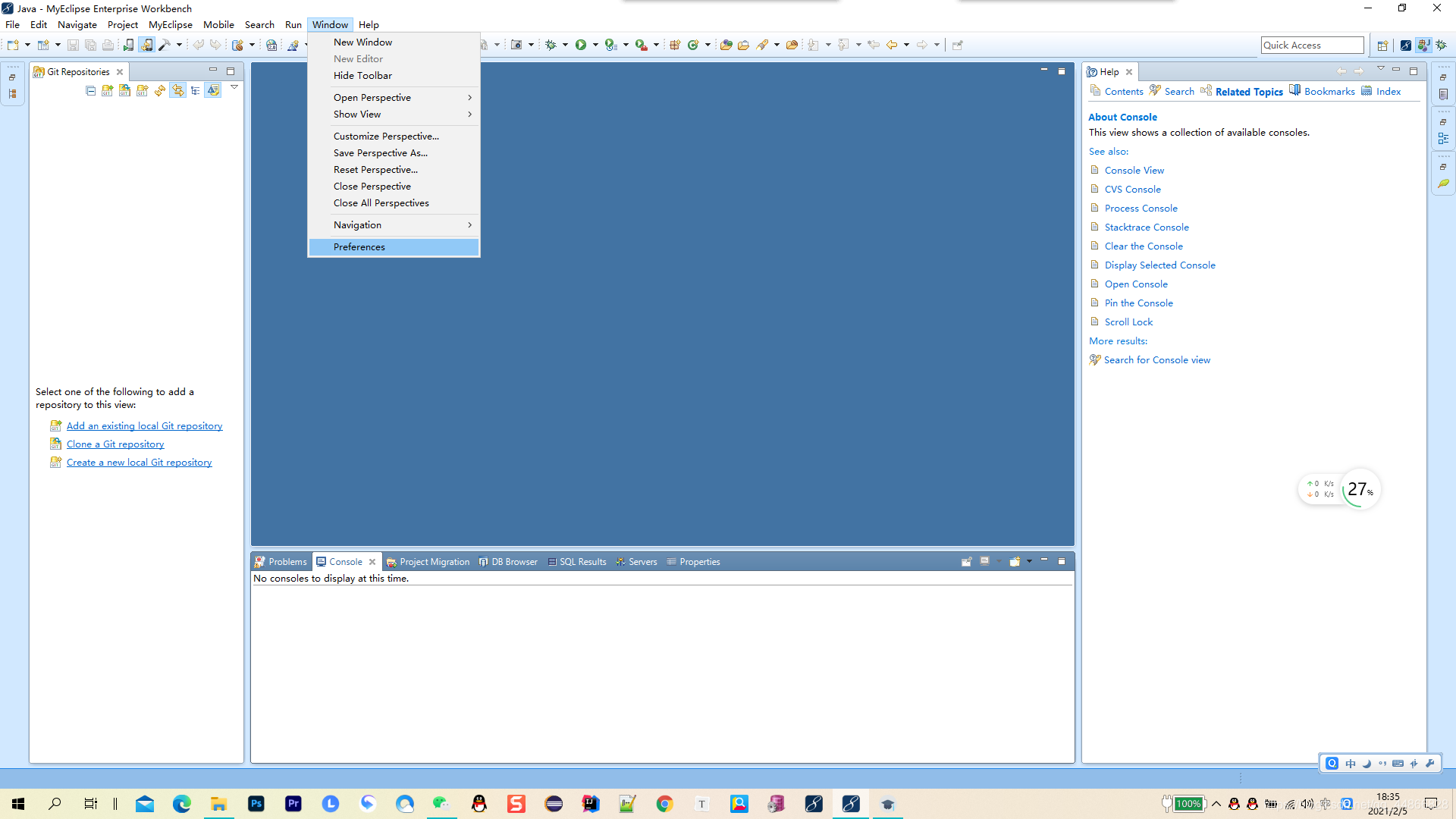Select Preferences in the Window menu

[x=359, y=246]
